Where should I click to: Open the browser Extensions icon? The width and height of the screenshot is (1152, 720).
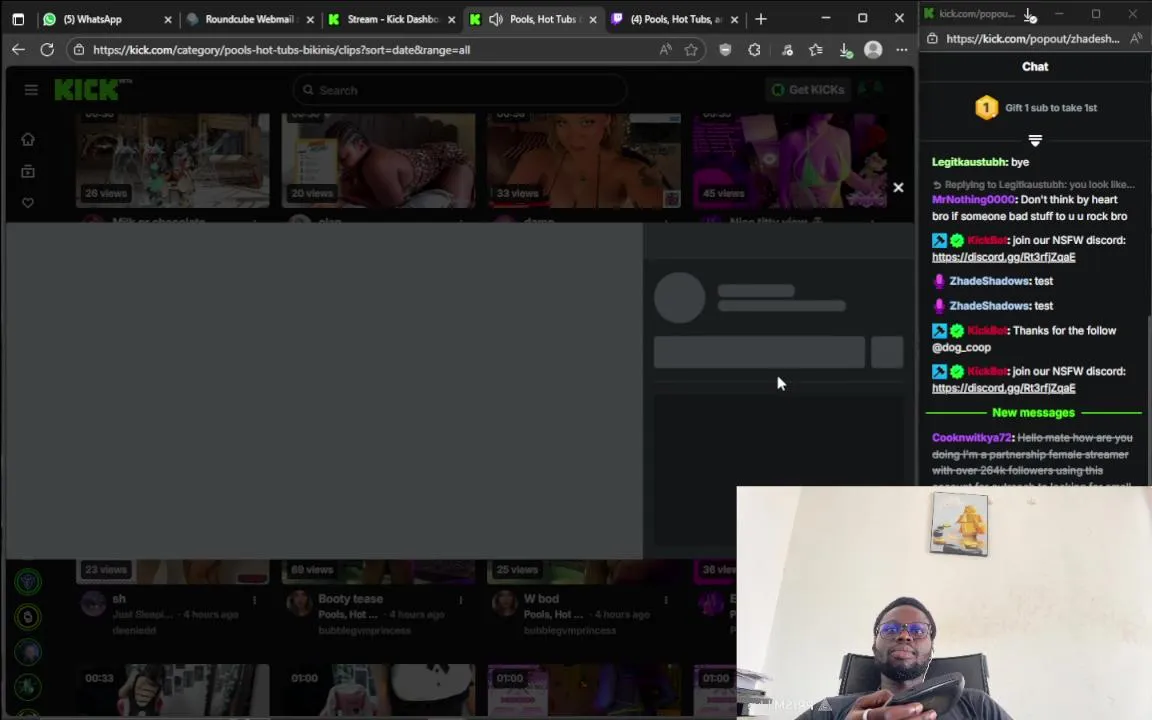click(755, 50)
